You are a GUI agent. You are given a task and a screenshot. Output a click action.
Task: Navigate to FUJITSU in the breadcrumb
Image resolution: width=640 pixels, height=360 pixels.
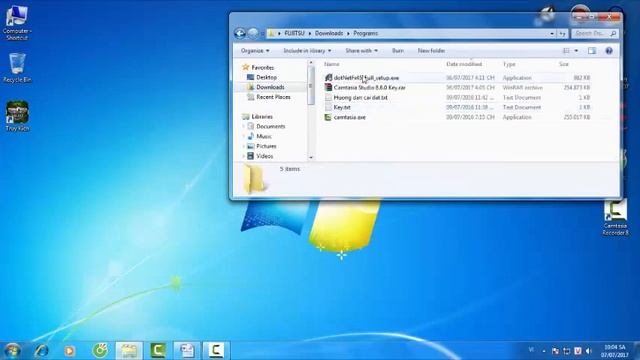click(294, 33)
